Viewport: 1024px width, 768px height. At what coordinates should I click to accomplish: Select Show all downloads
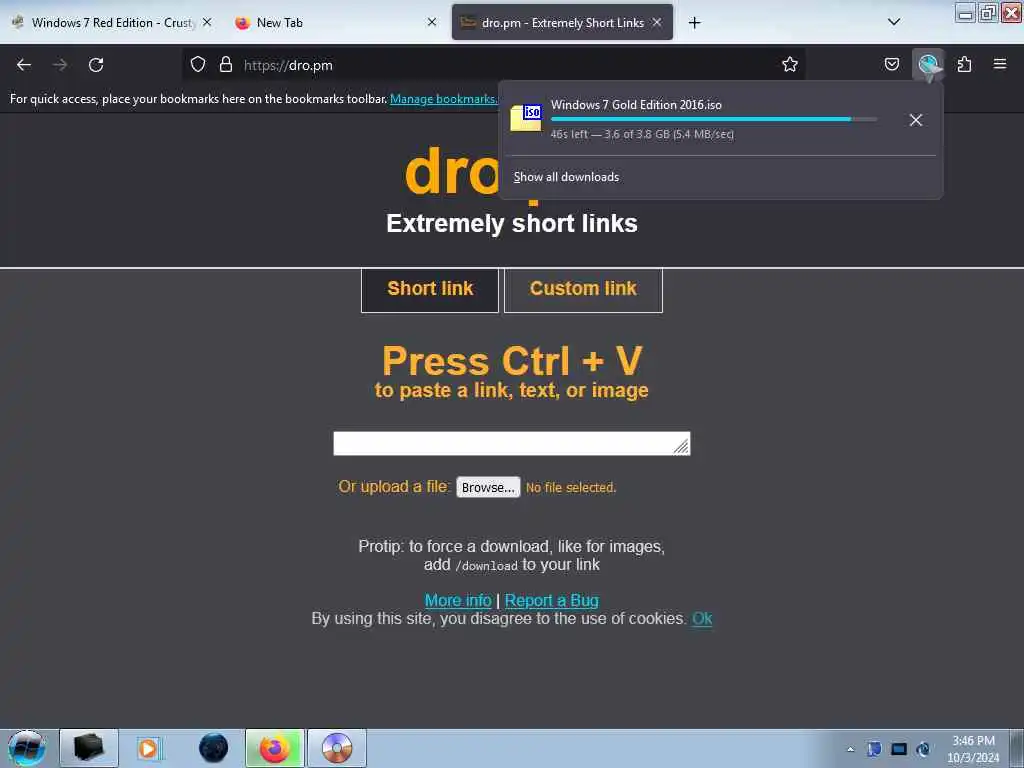[x=566, y=177]
